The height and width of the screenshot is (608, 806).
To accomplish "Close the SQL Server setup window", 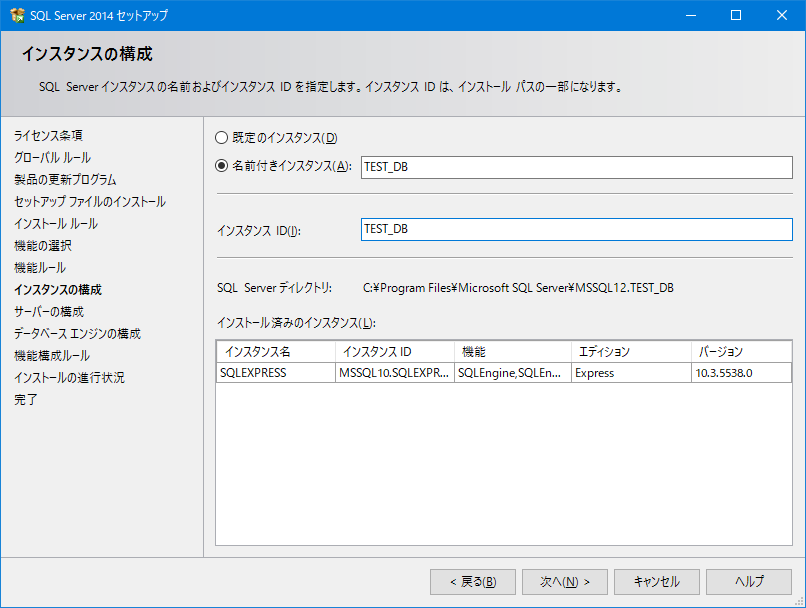I will 782,15.
